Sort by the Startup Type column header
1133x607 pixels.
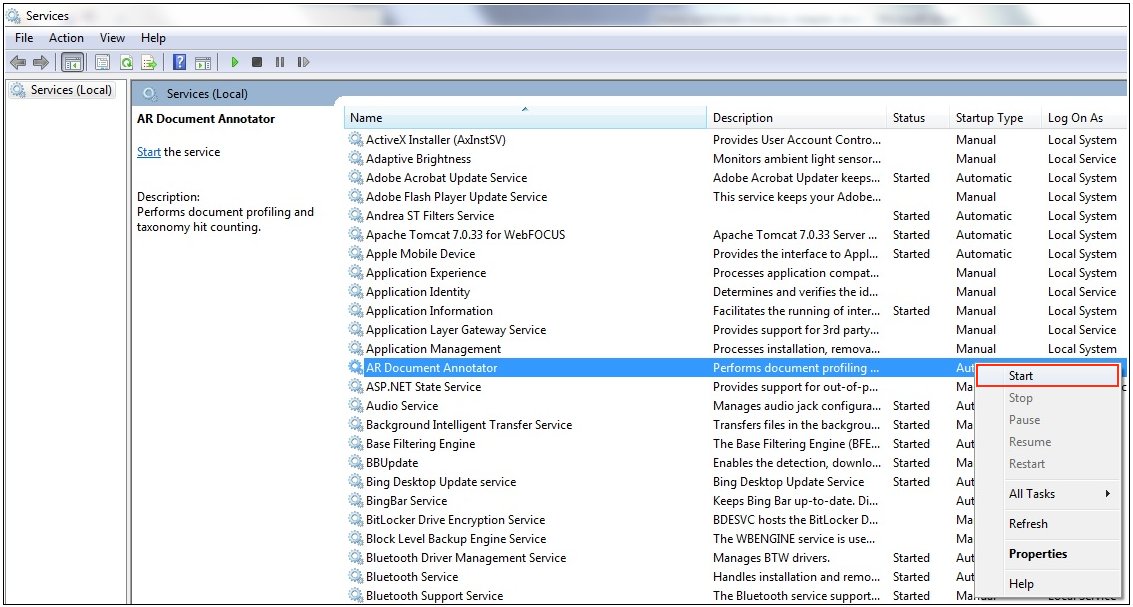click(x=995, y=118)
